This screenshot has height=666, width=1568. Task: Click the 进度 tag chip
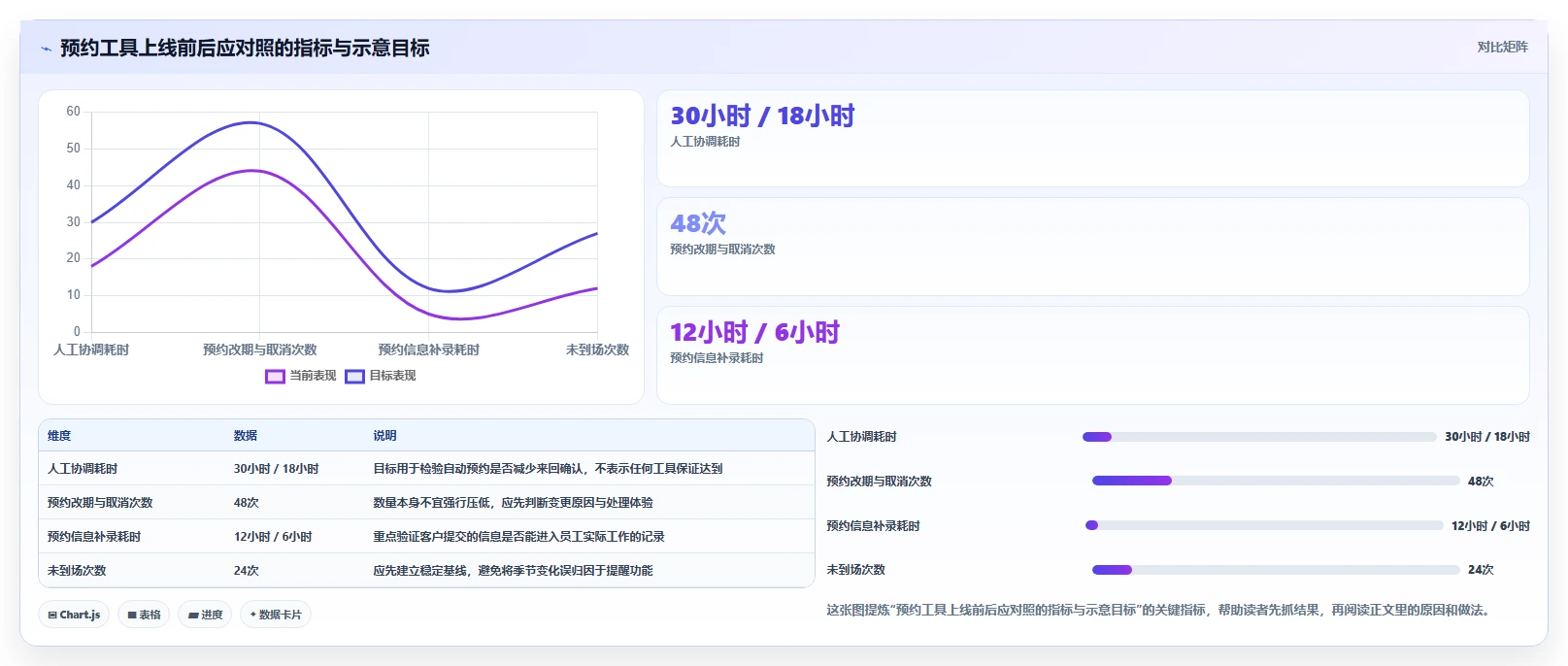[x=205, y=615]
